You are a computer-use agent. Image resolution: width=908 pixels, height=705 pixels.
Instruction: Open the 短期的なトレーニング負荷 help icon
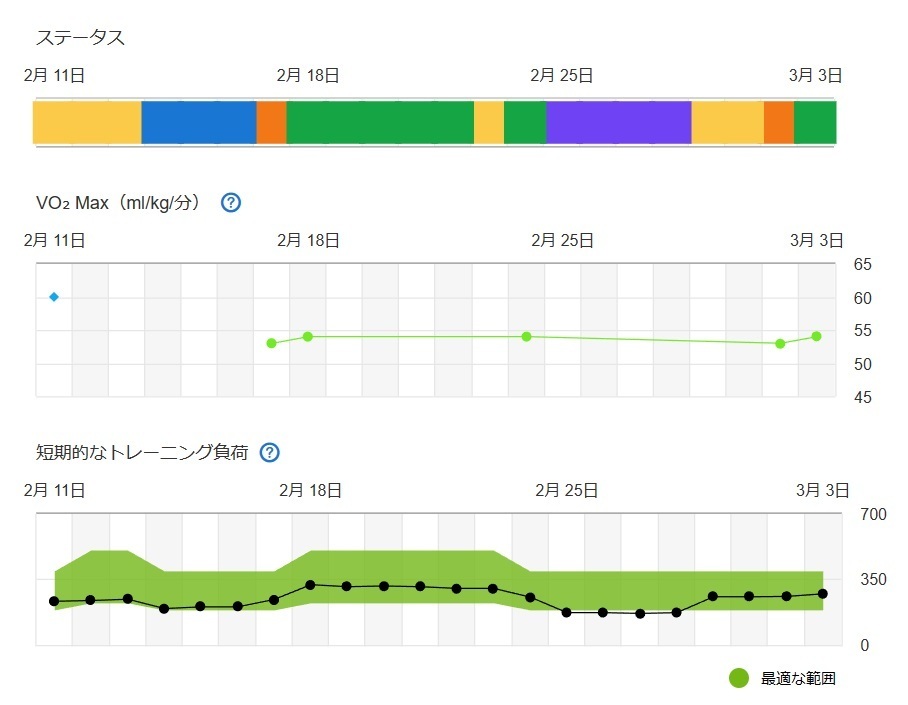point(269,452)
